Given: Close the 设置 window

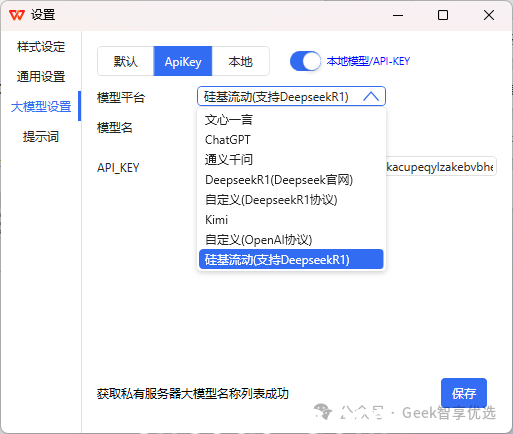Looking at the screenshot, I should [489, 15].
